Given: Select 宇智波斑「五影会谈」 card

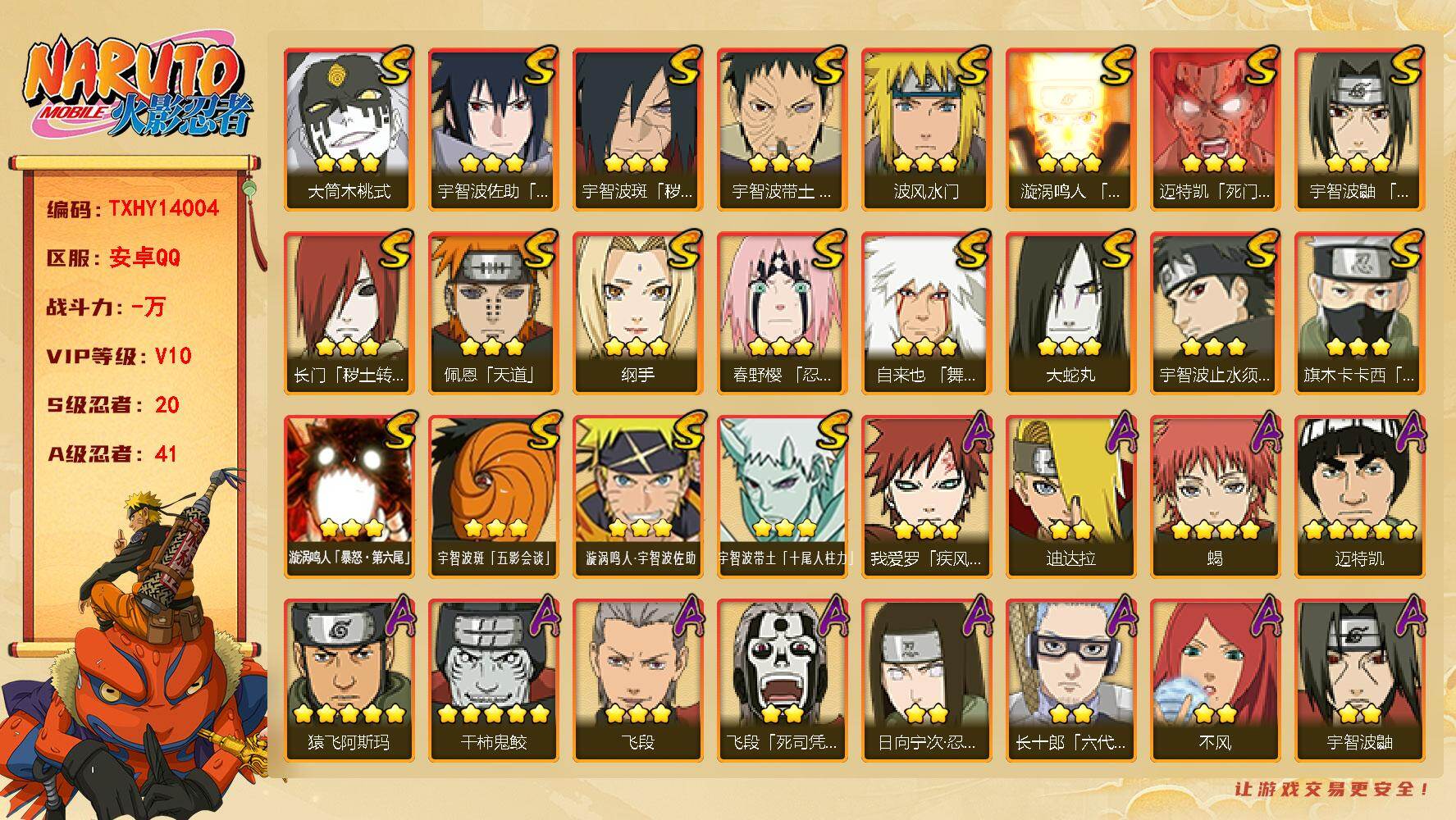Looking at the screenshot, I should click(x=493, y=497).
